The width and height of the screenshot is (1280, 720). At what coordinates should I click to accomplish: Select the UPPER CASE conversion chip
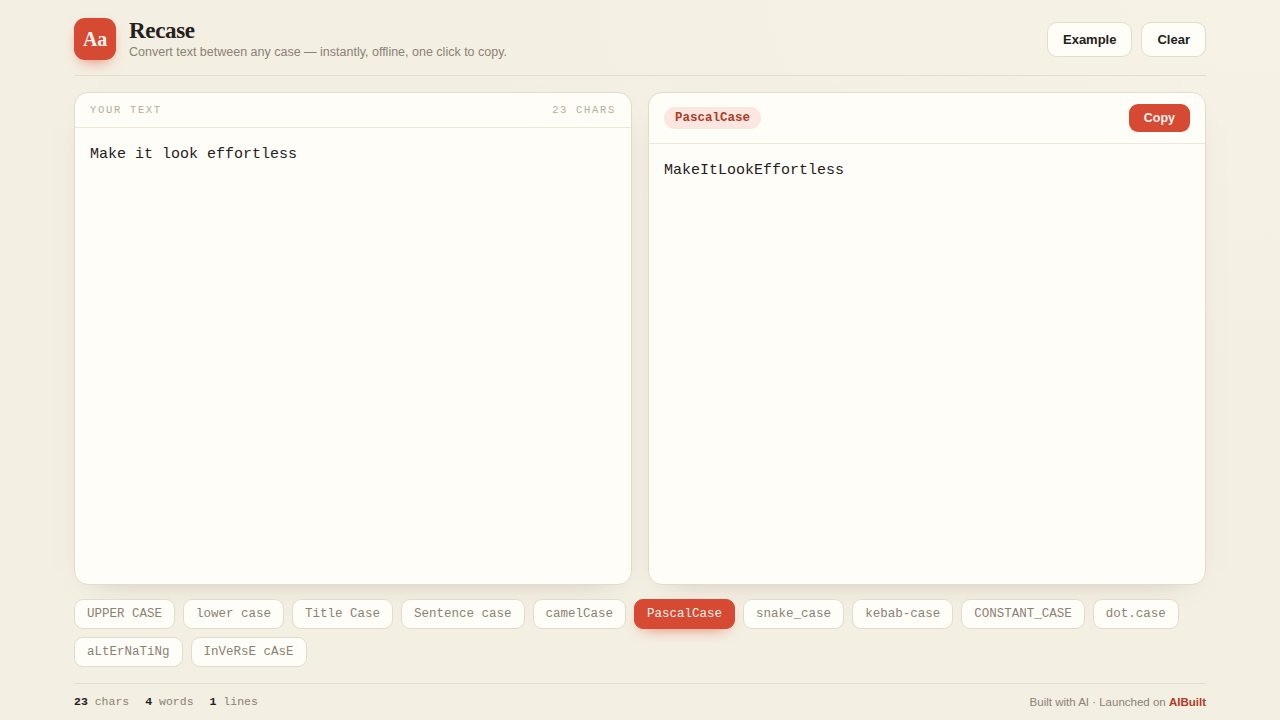point(124,614)
